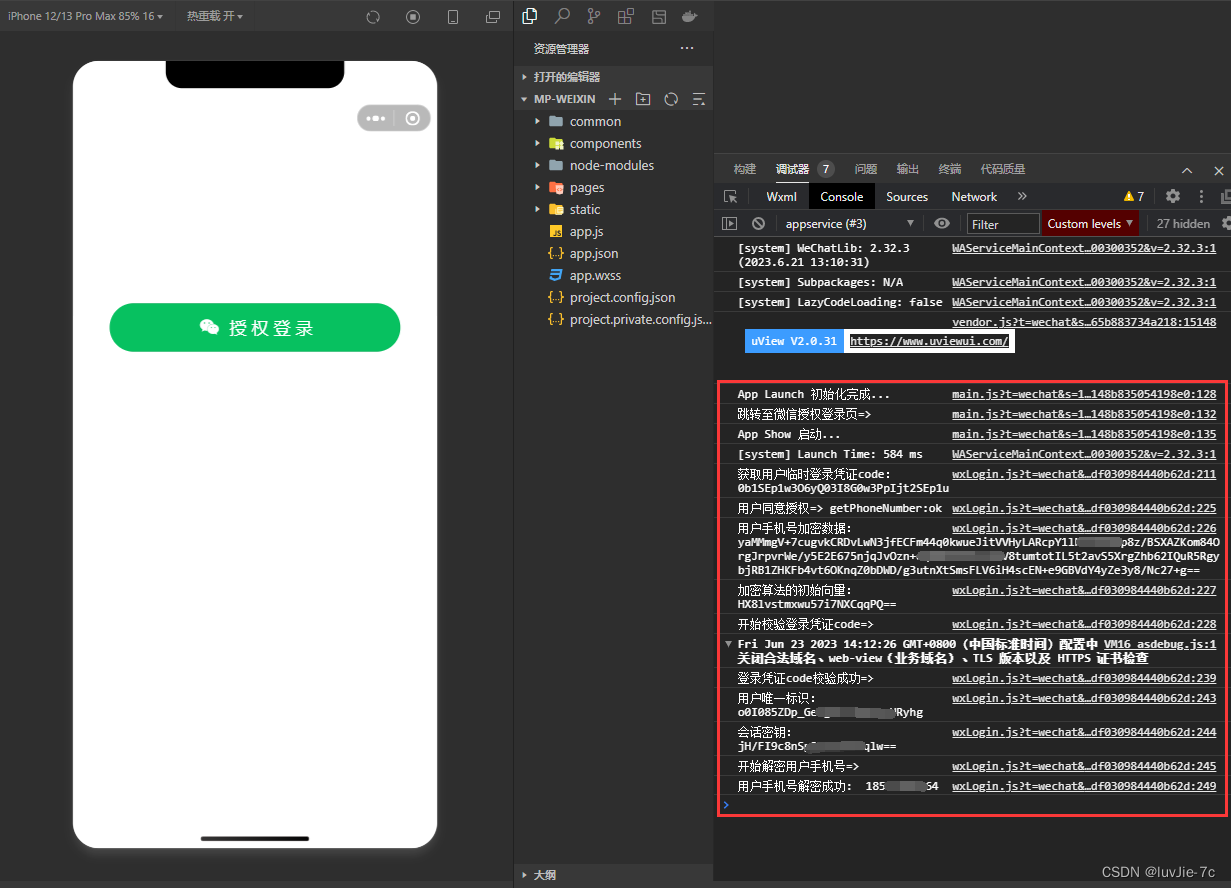The image size is (1231, 888).
Task: Click the New File icon beside MP-WEIXIN
Action: (614, 98)
